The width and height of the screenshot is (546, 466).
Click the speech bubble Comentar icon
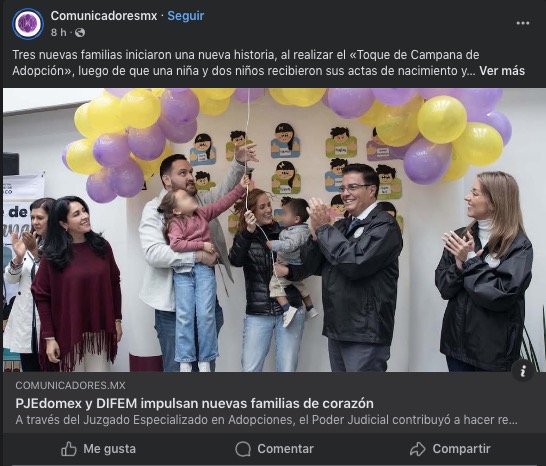pyautogui.click(x=243, y=449)
